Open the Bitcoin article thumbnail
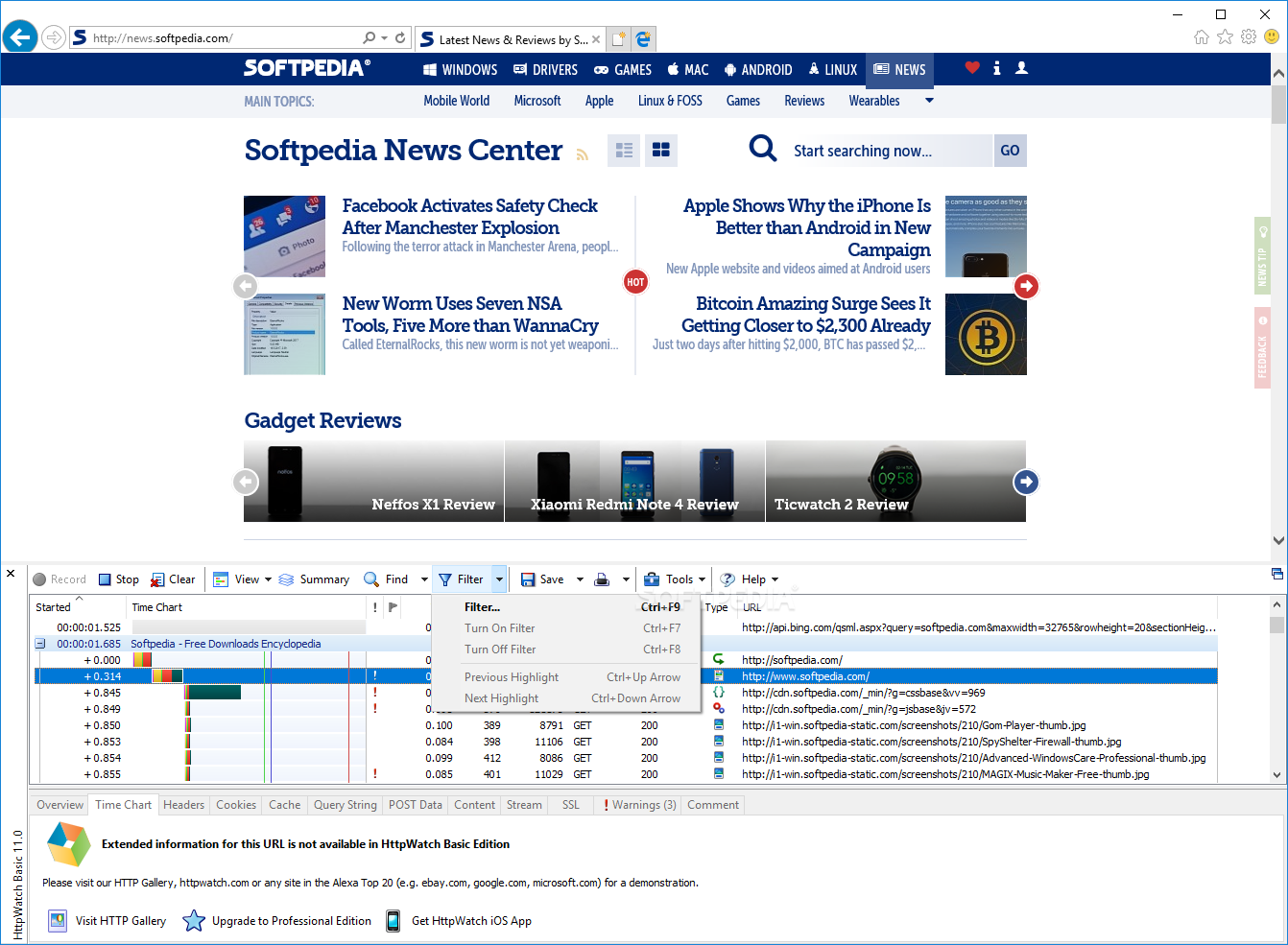This screenshot has width=1288, height=945. (986, 334)
